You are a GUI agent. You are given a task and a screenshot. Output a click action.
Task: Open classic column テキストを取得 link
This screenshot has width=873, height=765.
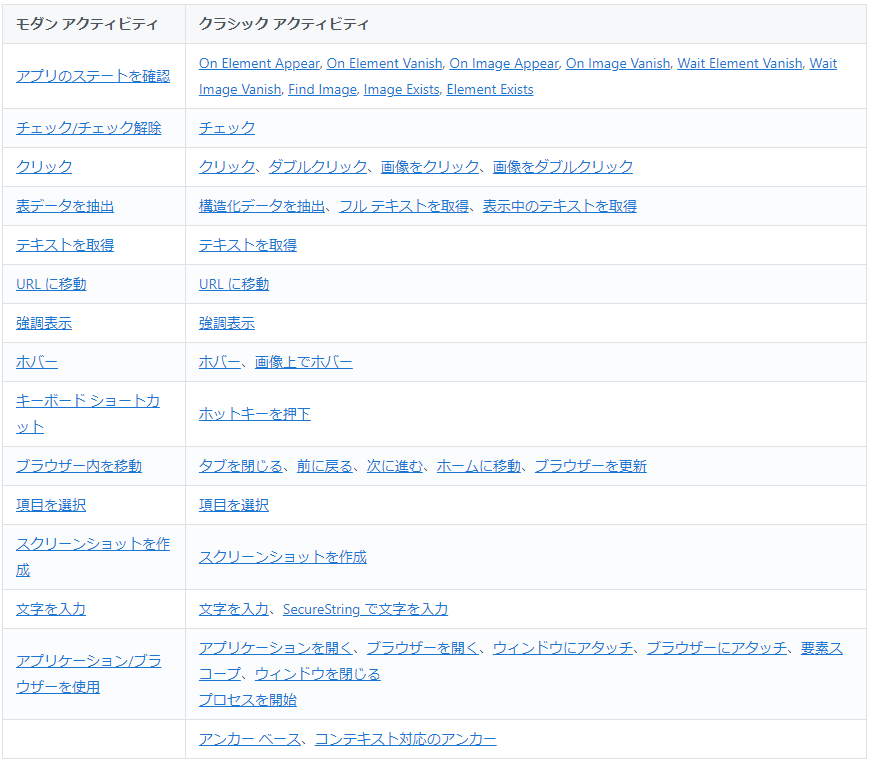click(x=248, y=245)
